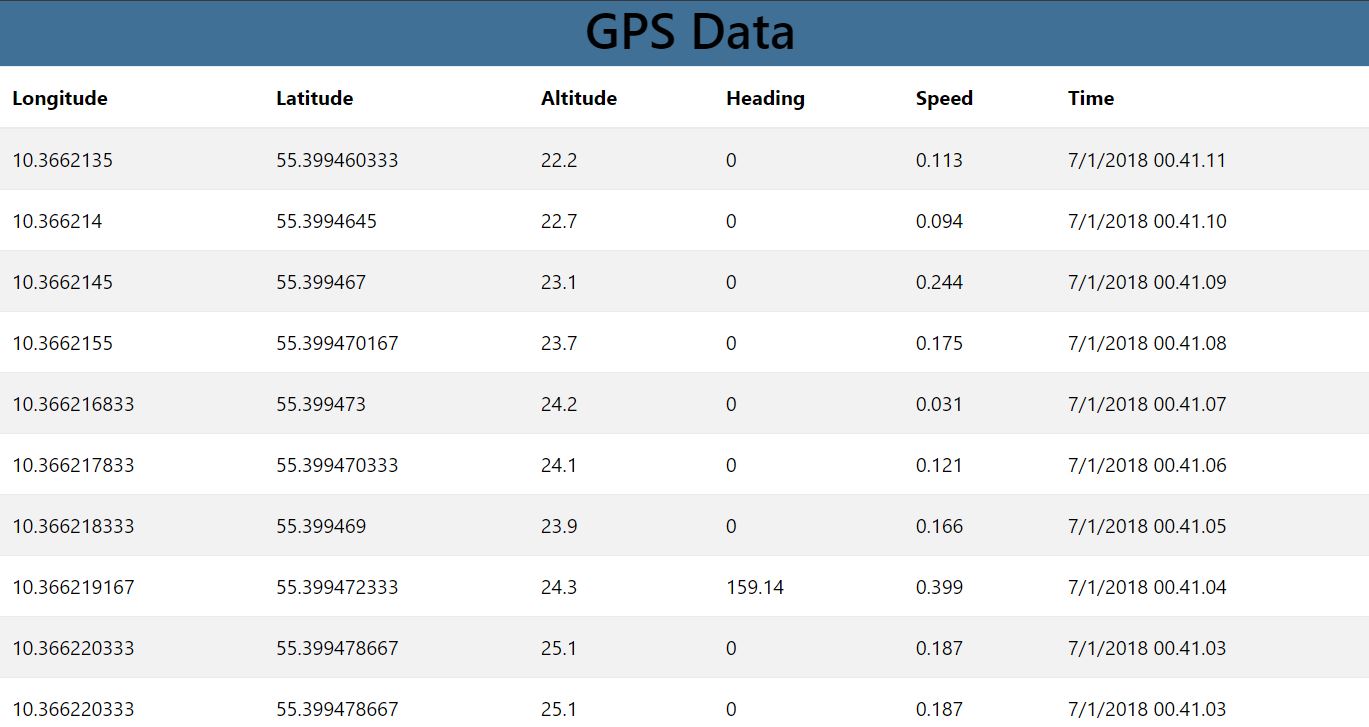Click the GPS Data page title

point(690,32)
